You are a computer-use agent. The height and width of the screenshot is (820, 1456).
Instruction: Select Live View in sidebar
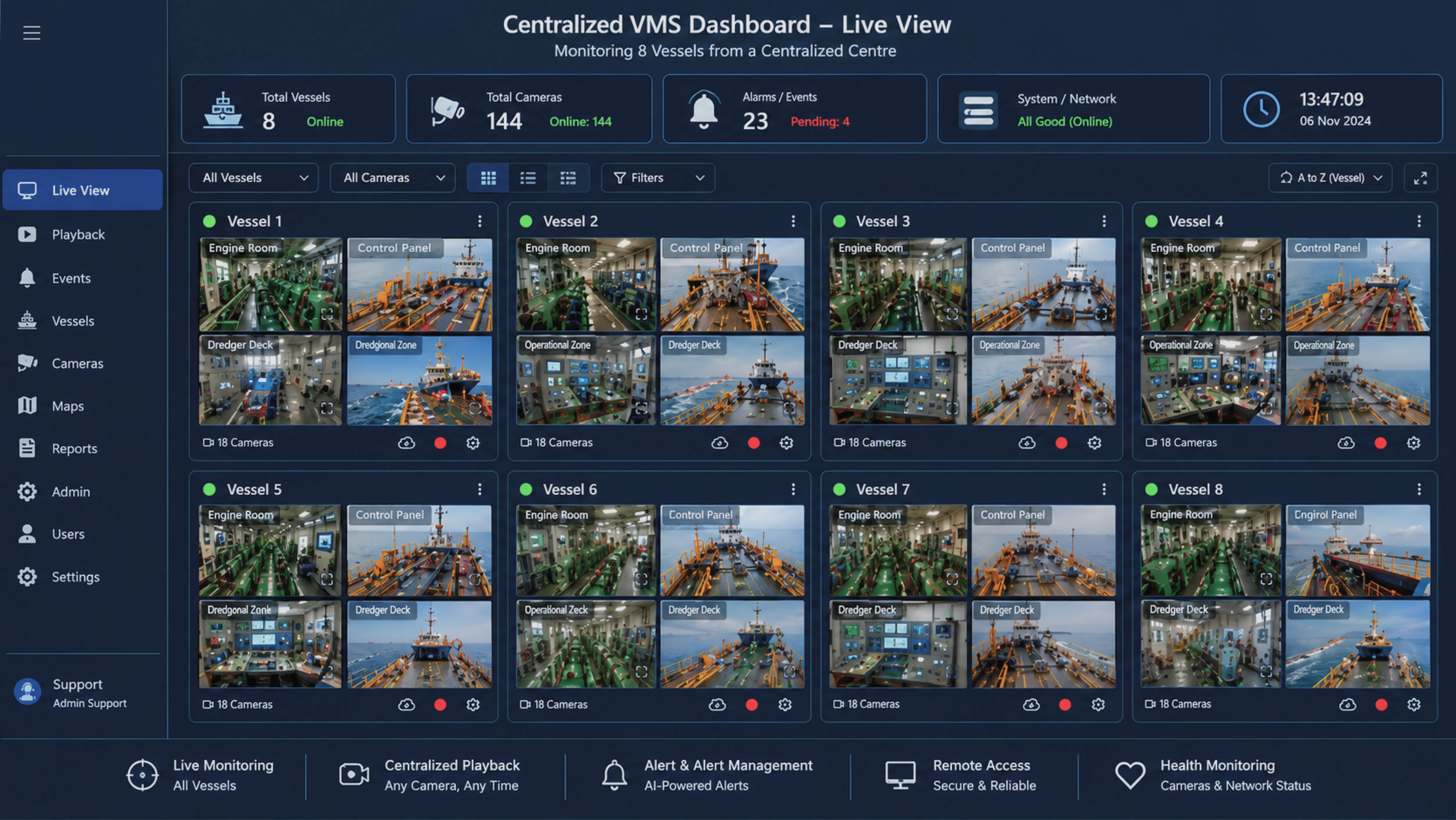pos(83,190)
